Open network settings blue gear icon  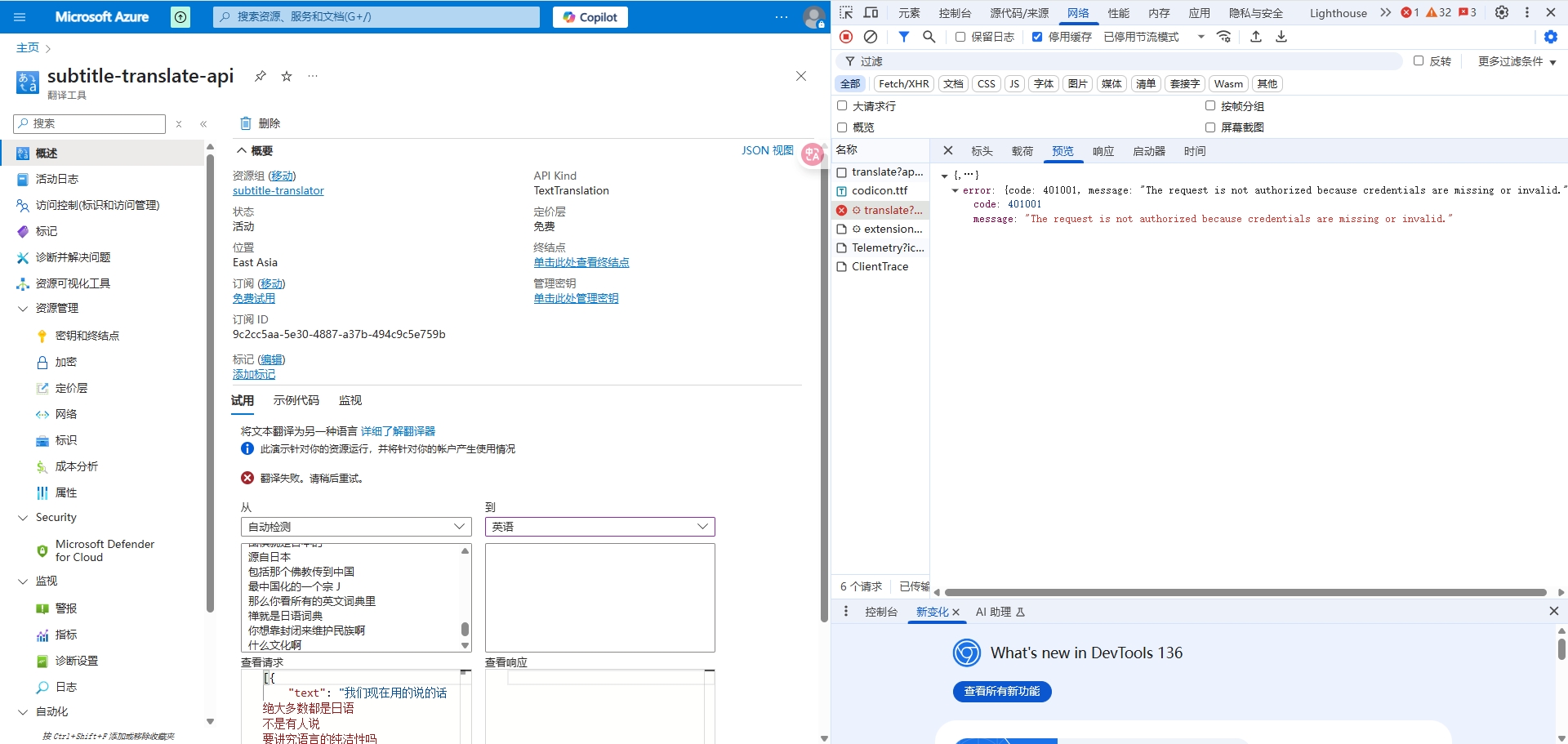(x=1551, y=37)
